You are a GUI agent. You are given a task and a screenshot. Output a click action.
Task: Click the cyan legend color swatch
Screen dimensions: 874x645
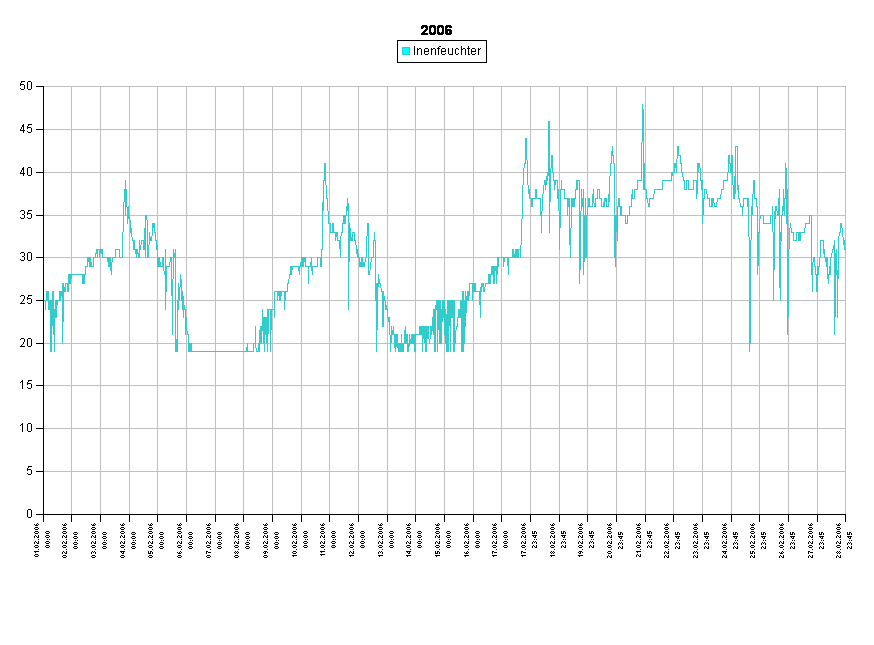pos(406,51)
